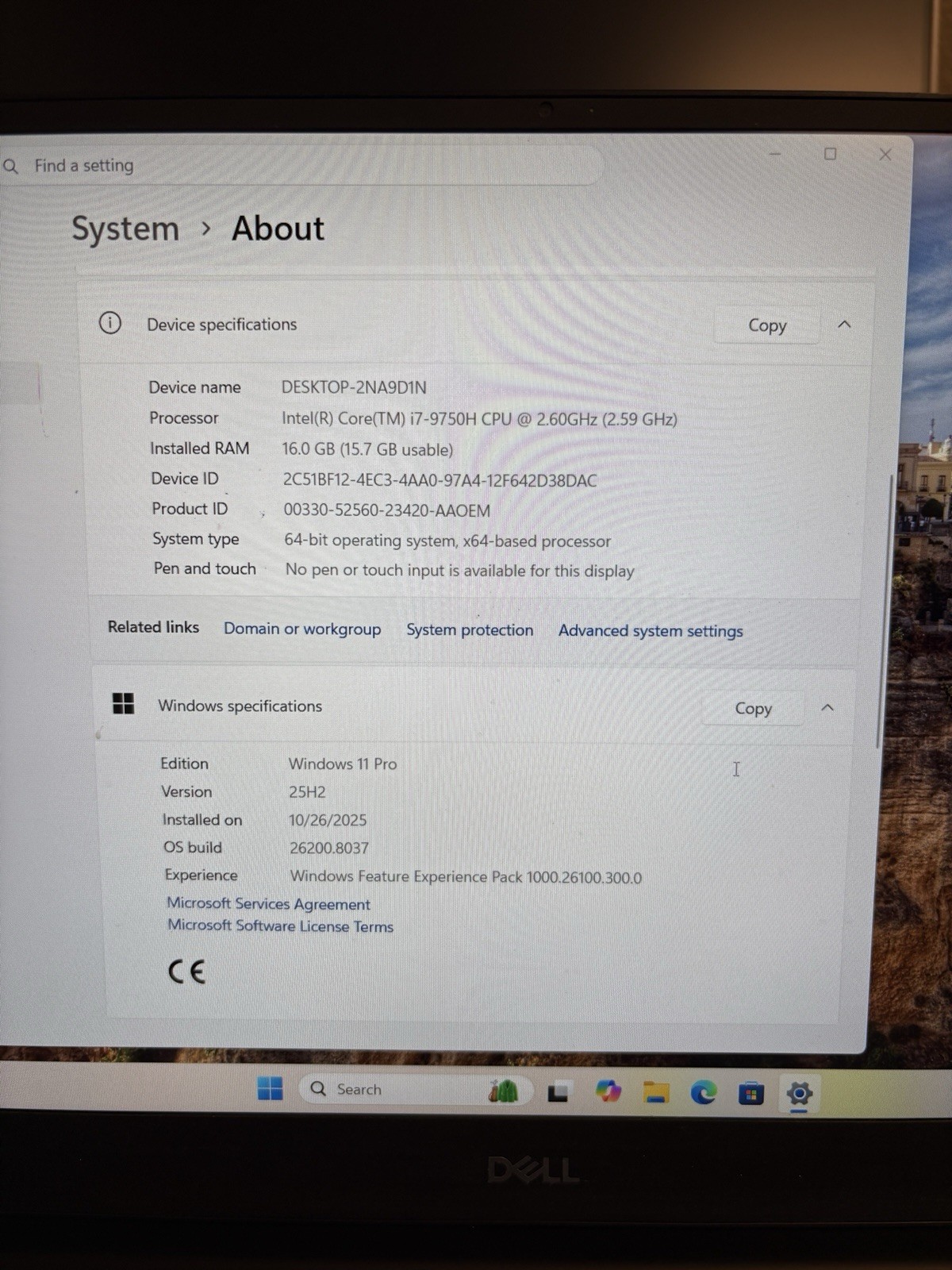Click the About breadcrumb heading

point(278,229)
